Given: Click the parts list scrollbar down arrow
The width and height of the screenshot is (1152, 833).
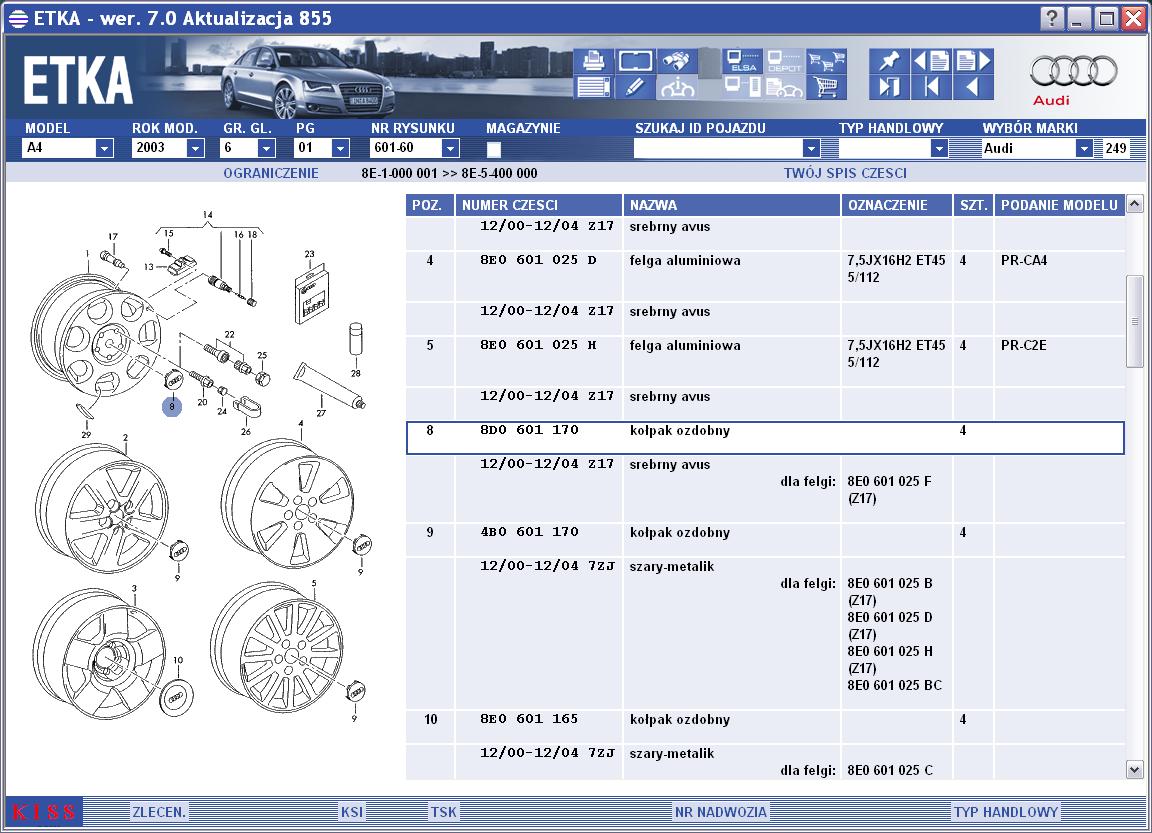Looking at the screenshot, I should click(1134, 770).
